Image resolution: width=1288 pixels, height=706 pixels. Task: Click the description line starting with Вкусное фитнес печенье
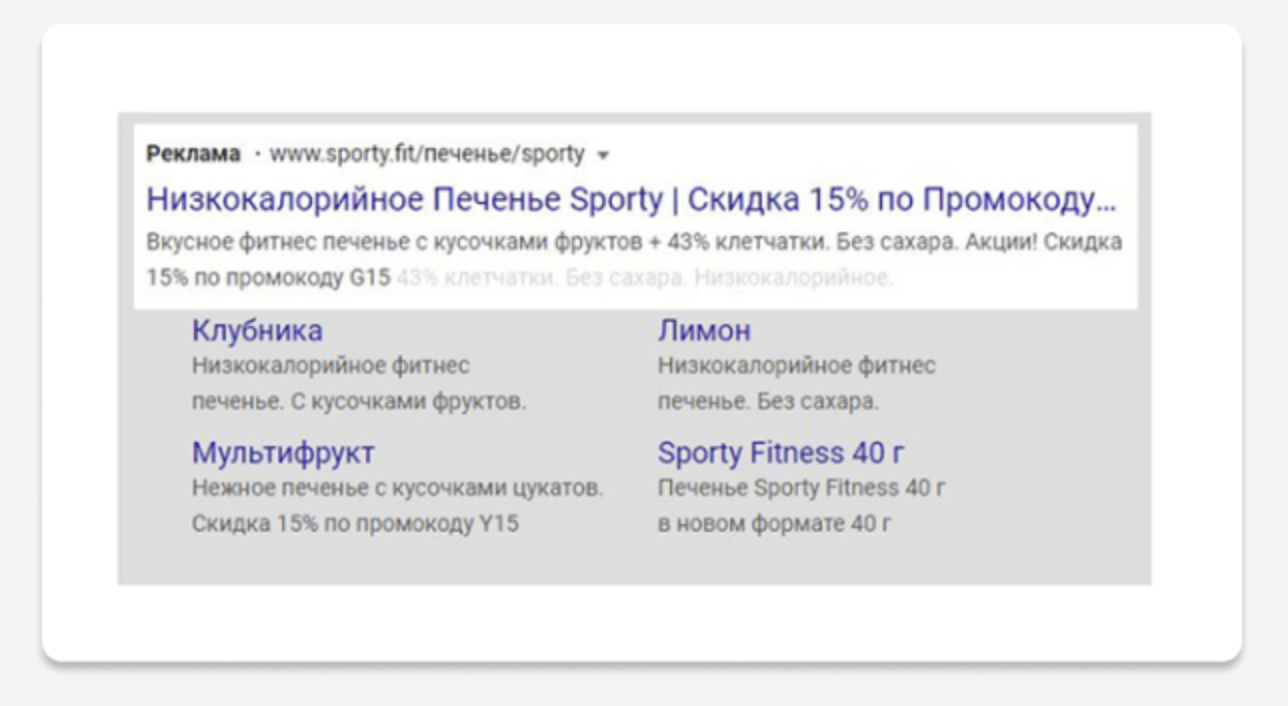tap(634, 242)
